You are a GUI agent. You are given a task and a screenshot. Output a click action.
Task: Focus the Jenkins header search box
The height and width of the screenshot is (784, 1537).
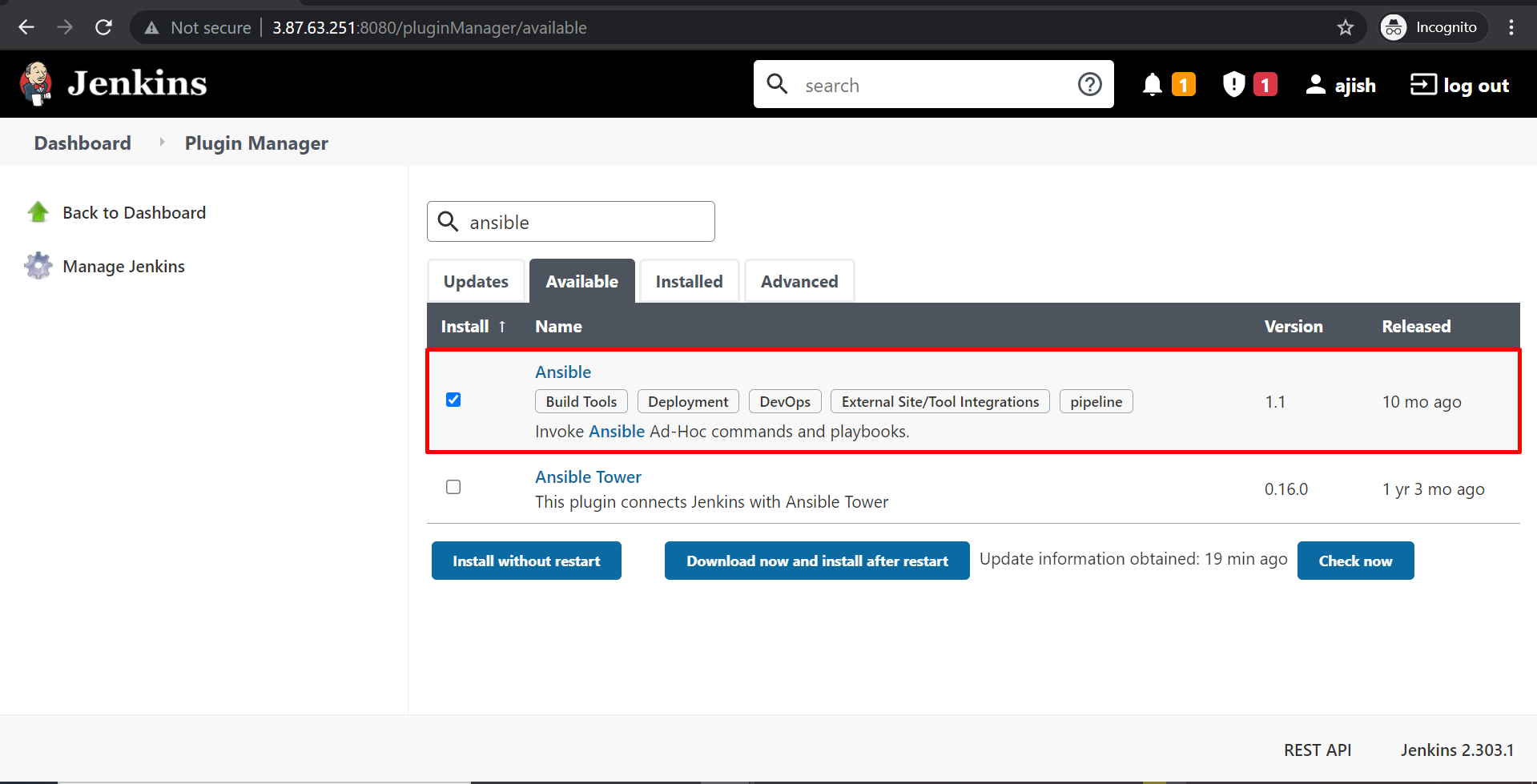pos(934,84)
